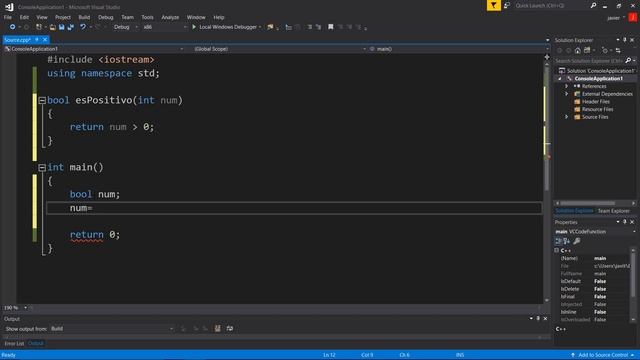Click the feedback icon beside notifications flag
The width and height of the screenshot is (640, 360).
pyautogui.click(x=507, y=5)
